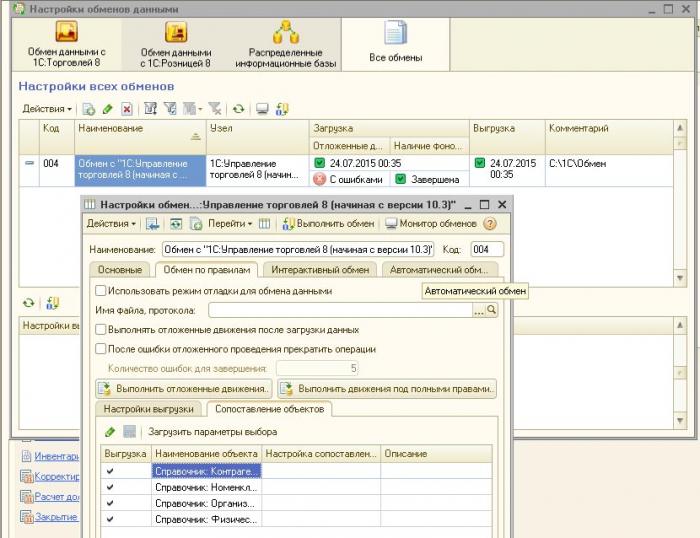Click 'Выполнить отложенные движения...' button

(x=183, y=389)
